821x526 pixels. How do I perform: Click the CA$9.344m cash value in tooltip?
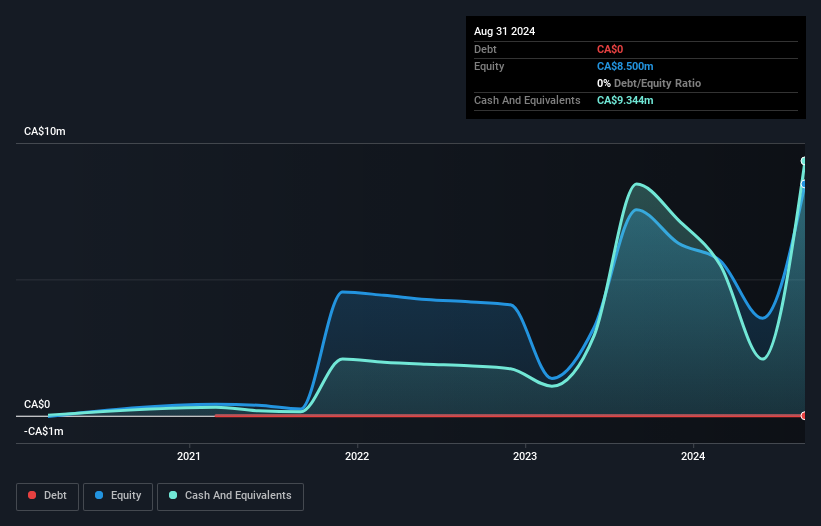[x=625, y=100]
